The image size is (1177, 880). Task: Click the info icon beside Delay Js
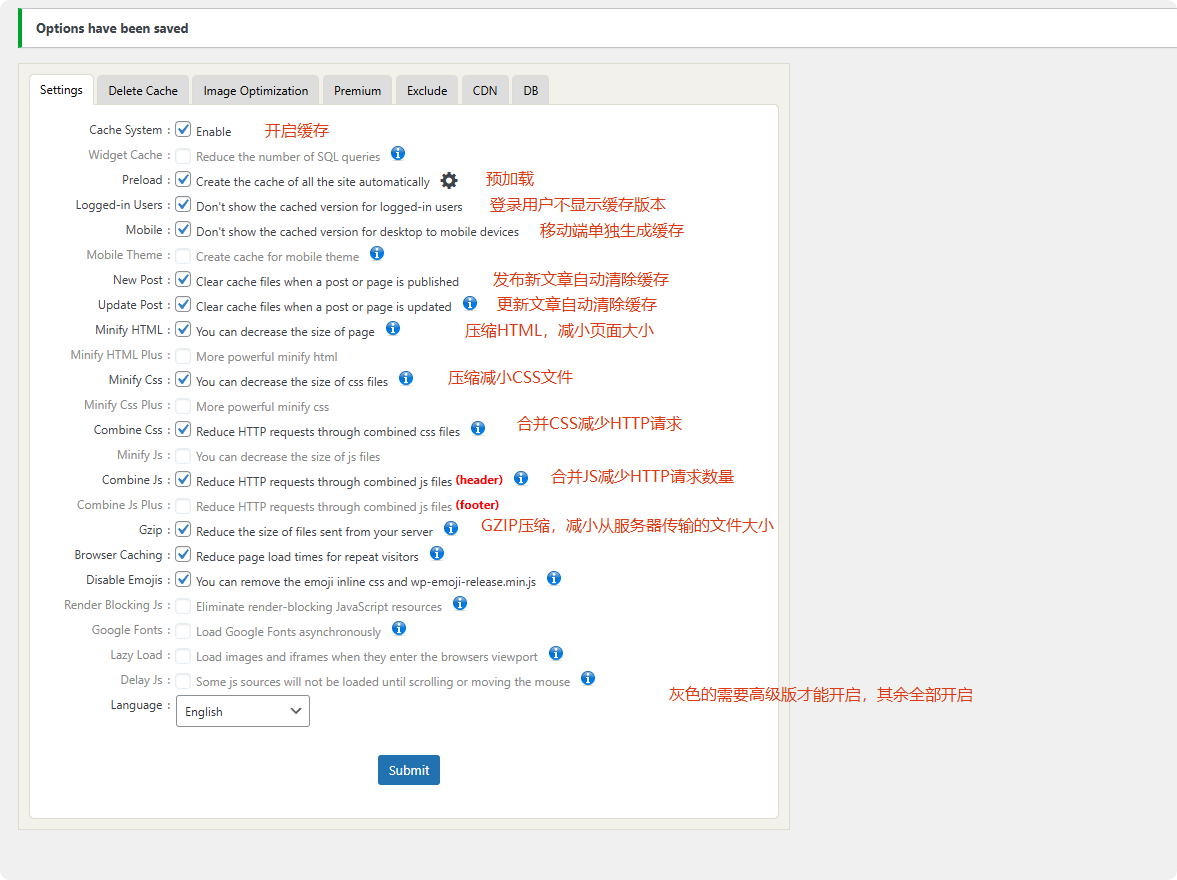pyautogui.click(x=588, y=678)
